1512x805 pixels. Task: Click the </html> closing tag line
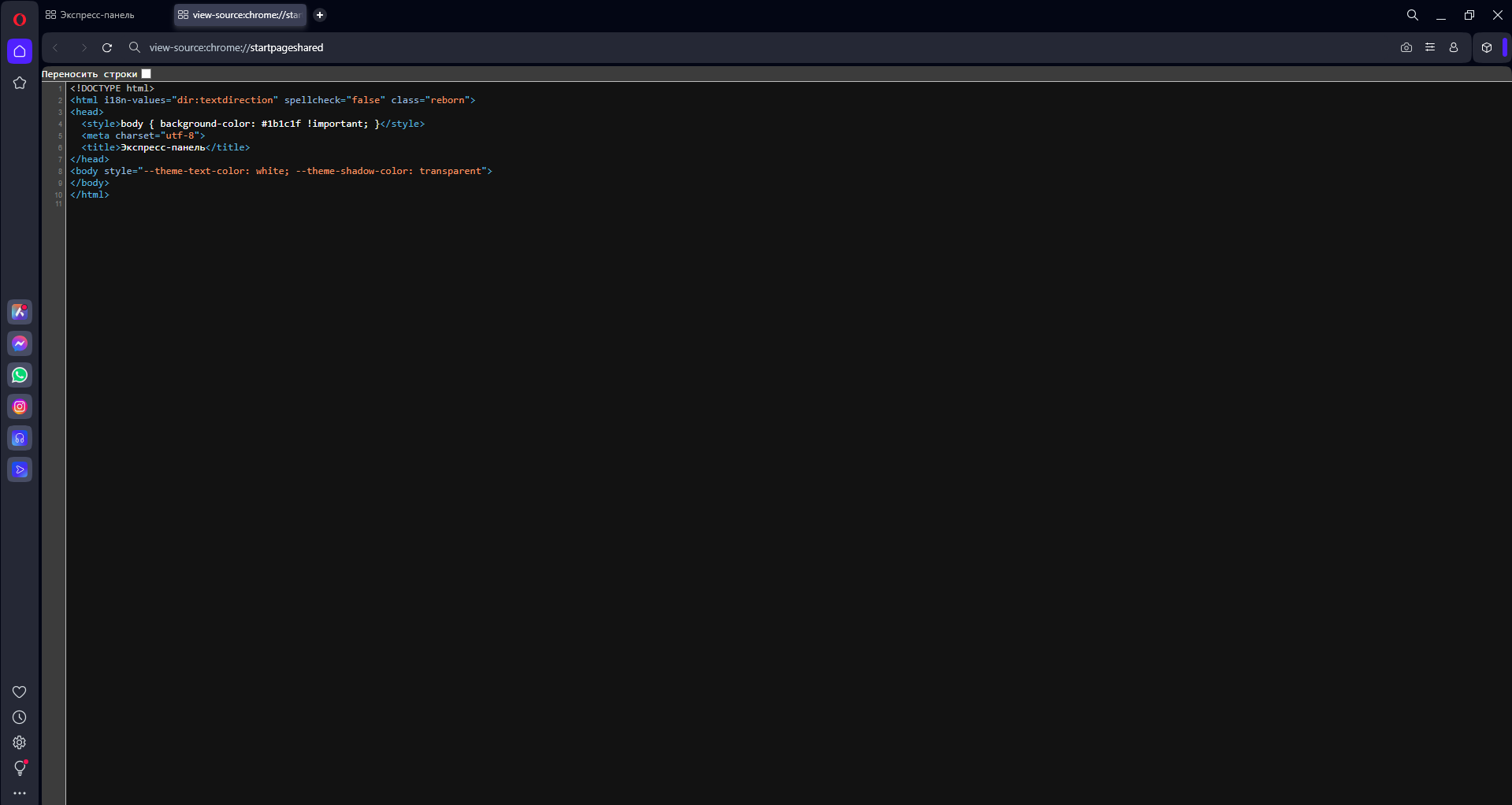pyautogui.click(x=90, y=195)
